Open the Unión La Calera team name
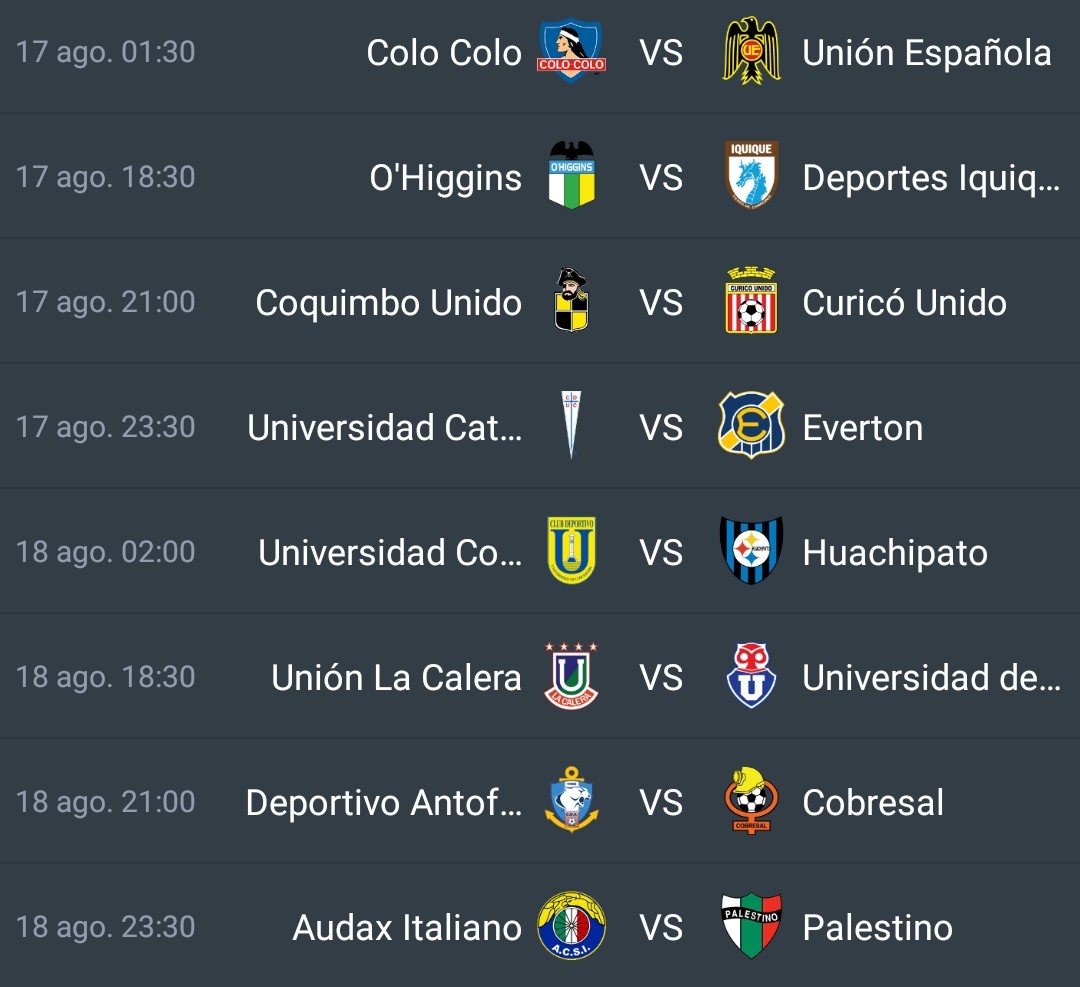This screenshot has height=987, width=1080. coord(396,678)
